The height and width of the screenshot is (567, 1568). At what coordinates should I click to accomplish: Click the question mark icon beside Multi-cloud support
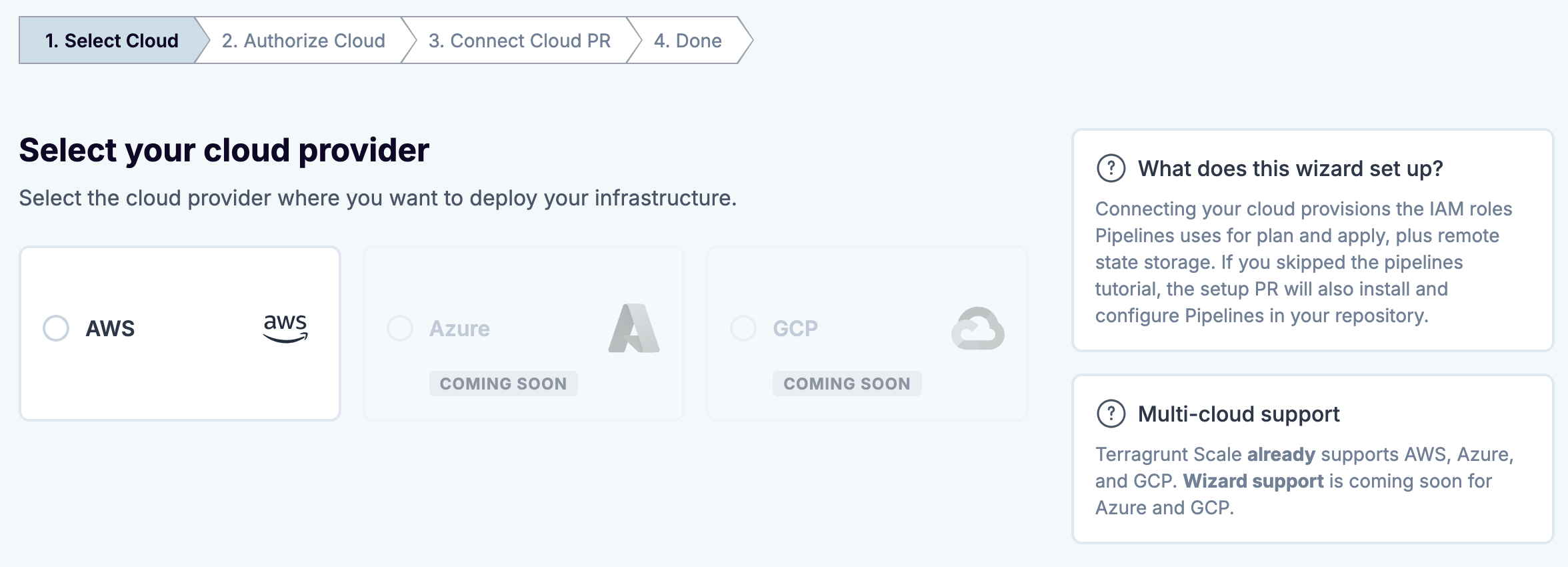[1111, 414]
